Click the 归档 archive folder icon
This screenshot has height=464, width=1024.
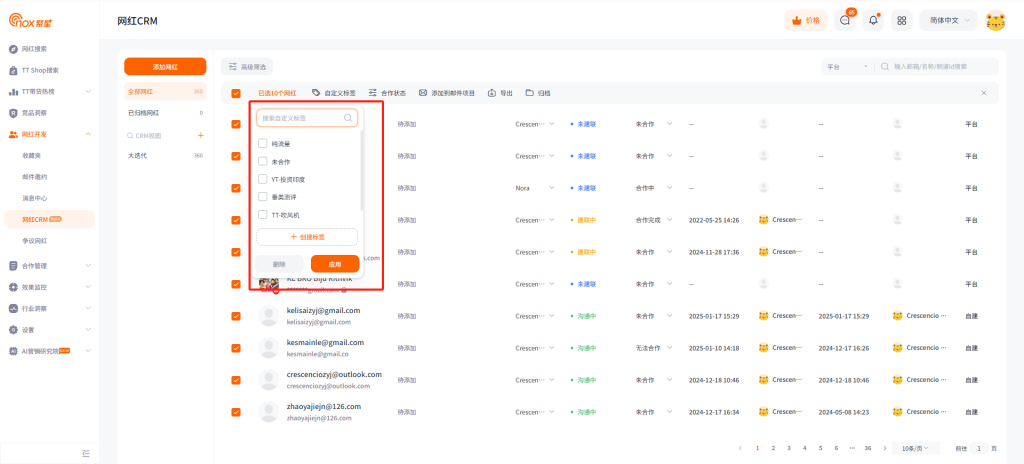pyautogui.click(x=530, y=93)
